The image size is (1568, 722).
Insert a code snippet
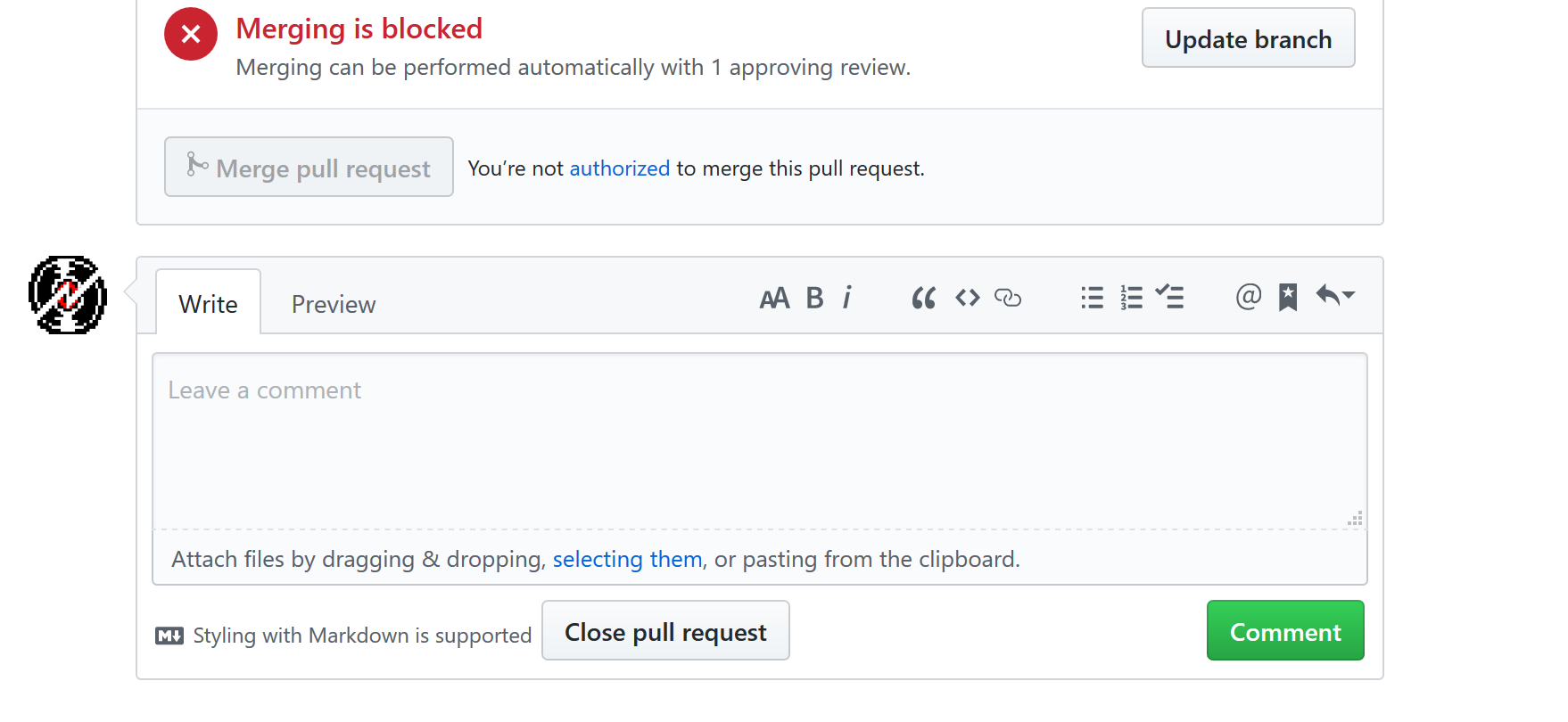click(967, 298)
